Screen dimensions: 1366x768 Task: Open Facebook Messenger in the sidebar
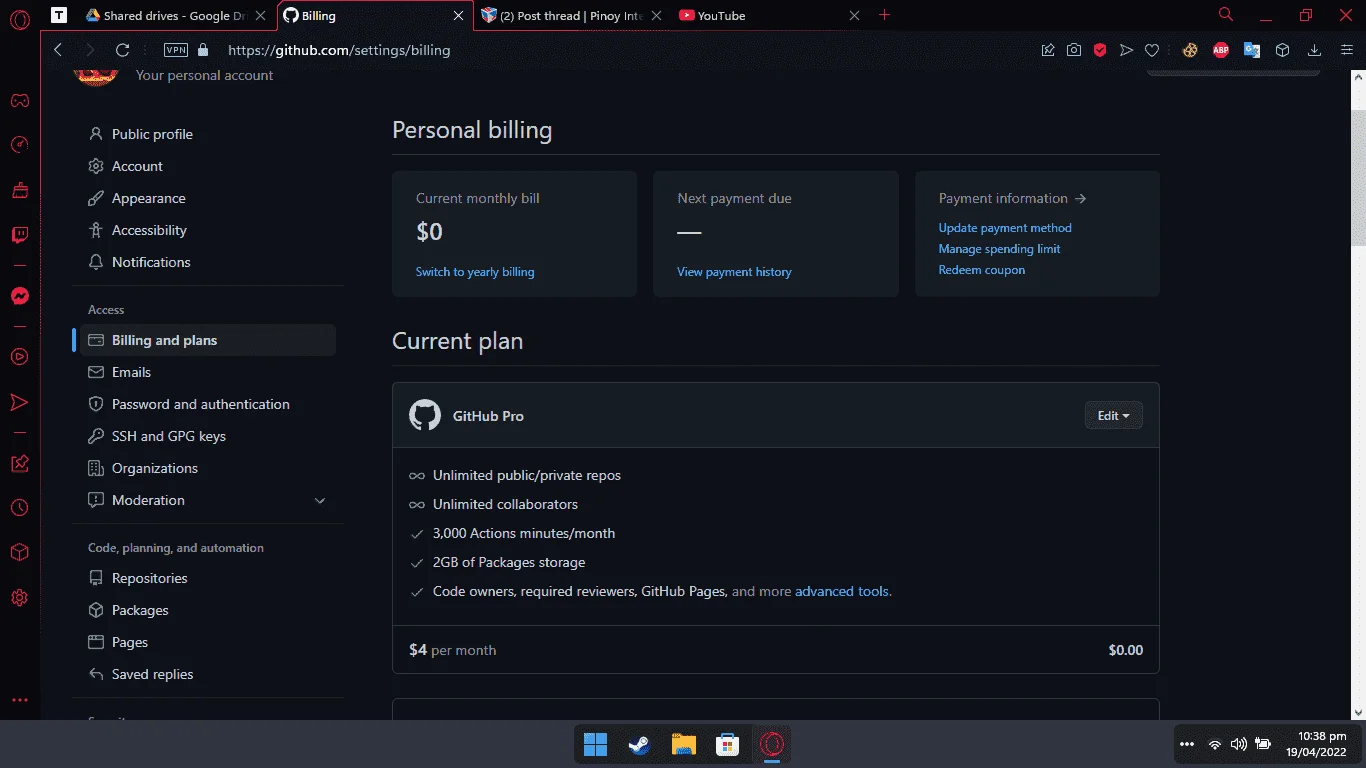coord(19,296)
